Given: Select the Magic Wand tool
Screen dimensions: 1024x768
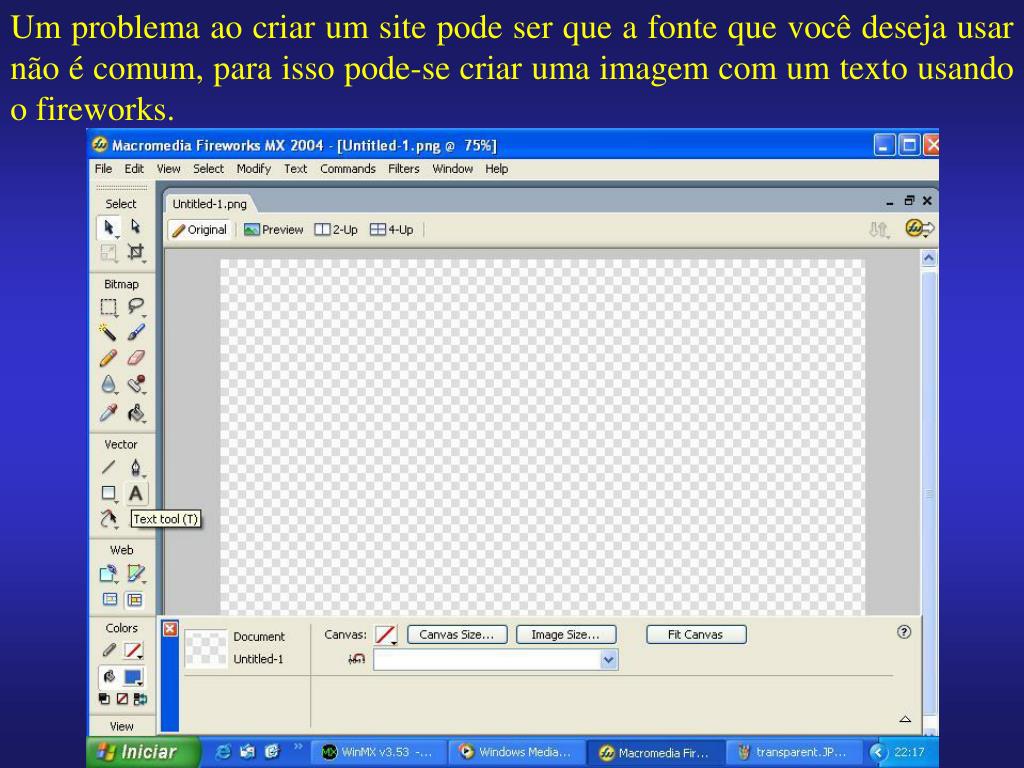Looking at the screenshot, I should [108, 332].
